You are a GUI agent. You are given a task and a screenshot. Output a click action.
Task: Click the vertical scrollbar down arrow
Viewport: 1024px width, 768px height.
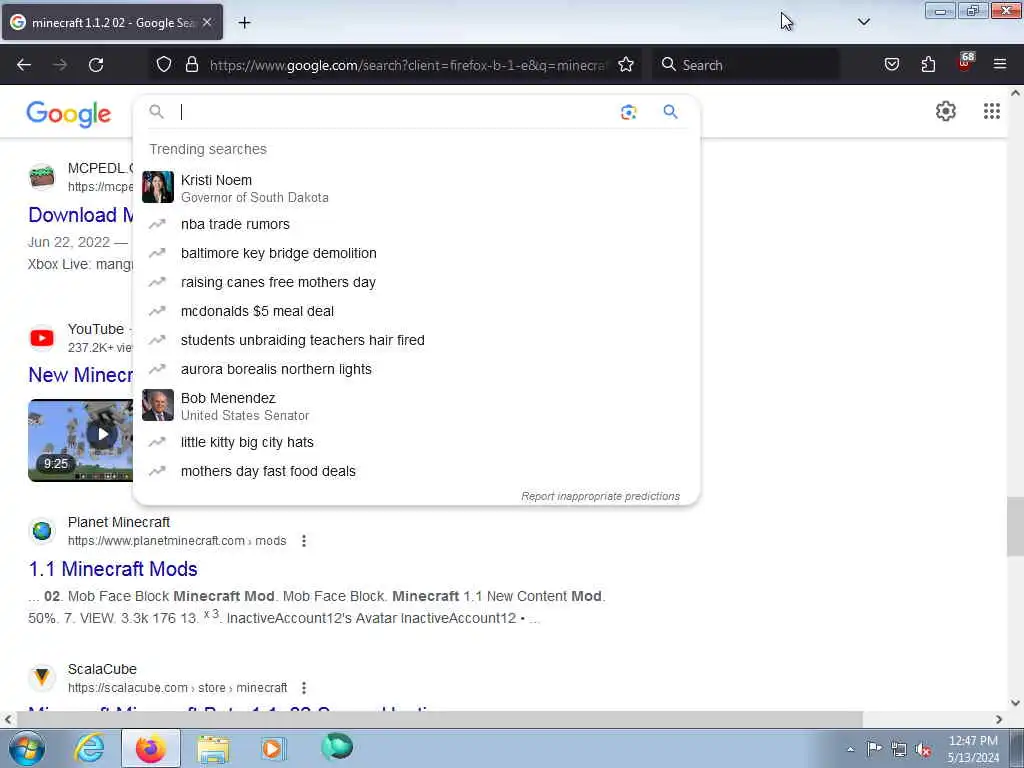click(x=1015, y=703)
